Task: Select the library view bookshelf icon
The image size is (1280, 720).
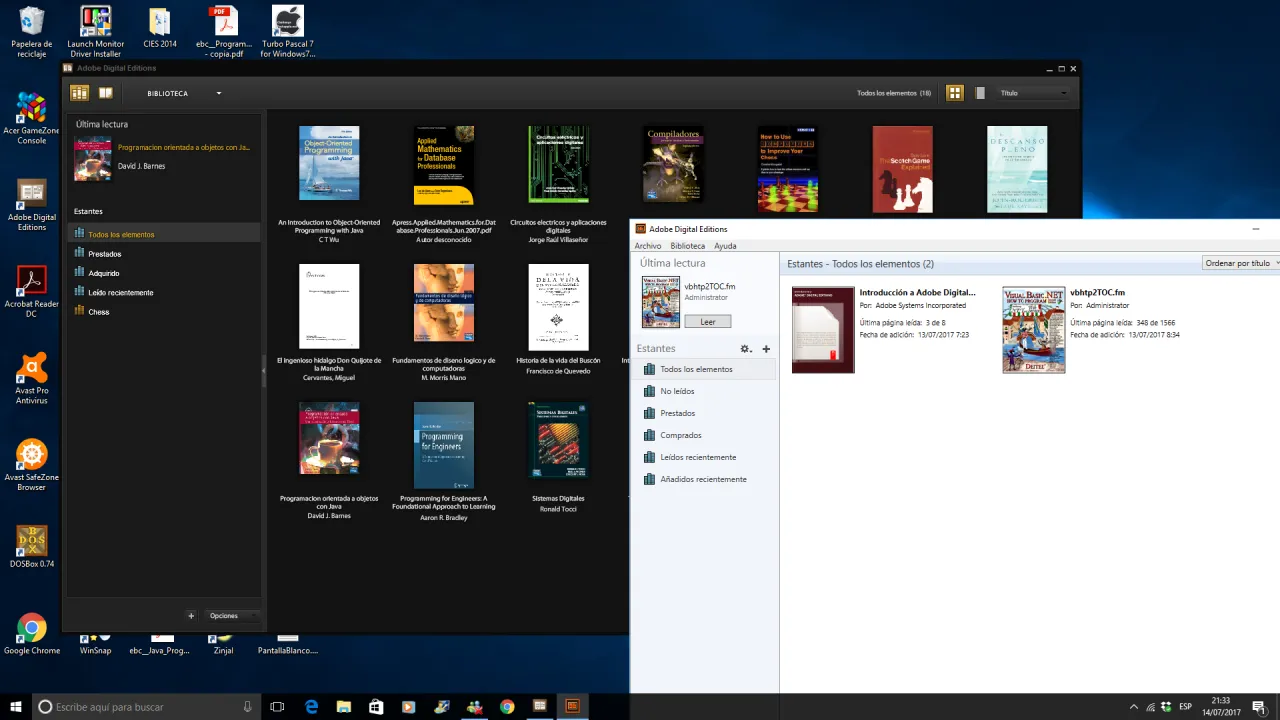Action: point(79,92)
